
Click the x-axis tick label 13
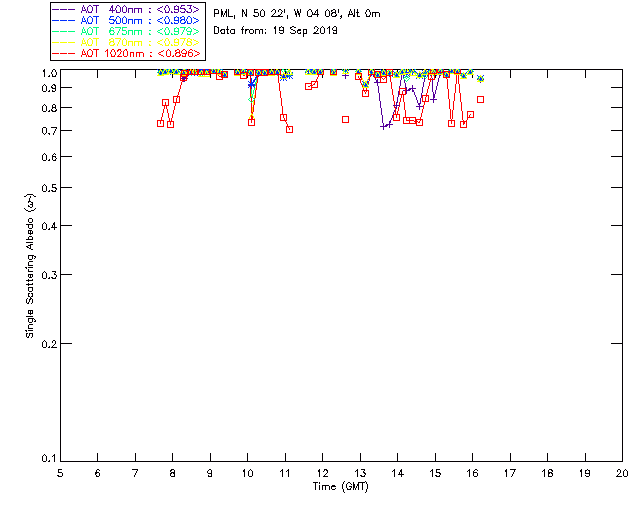360,473
